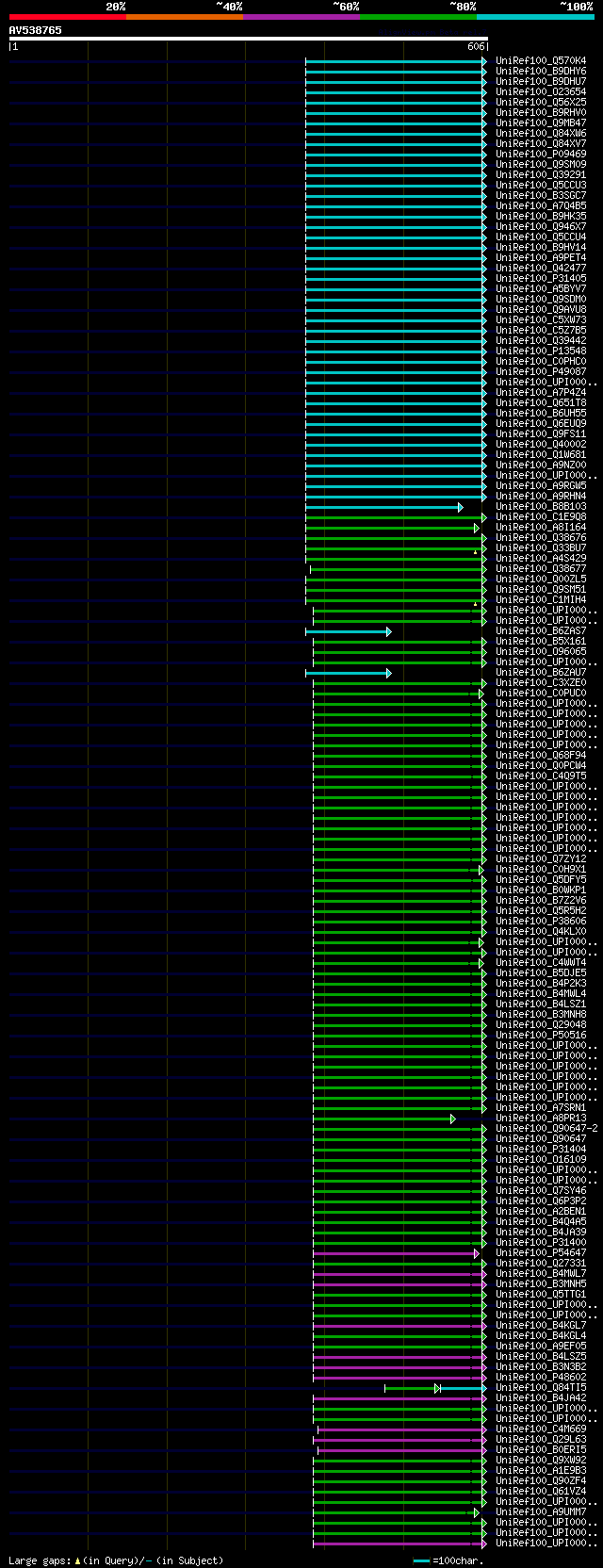Select the UniRef100_A9RHN4 label

541,497
